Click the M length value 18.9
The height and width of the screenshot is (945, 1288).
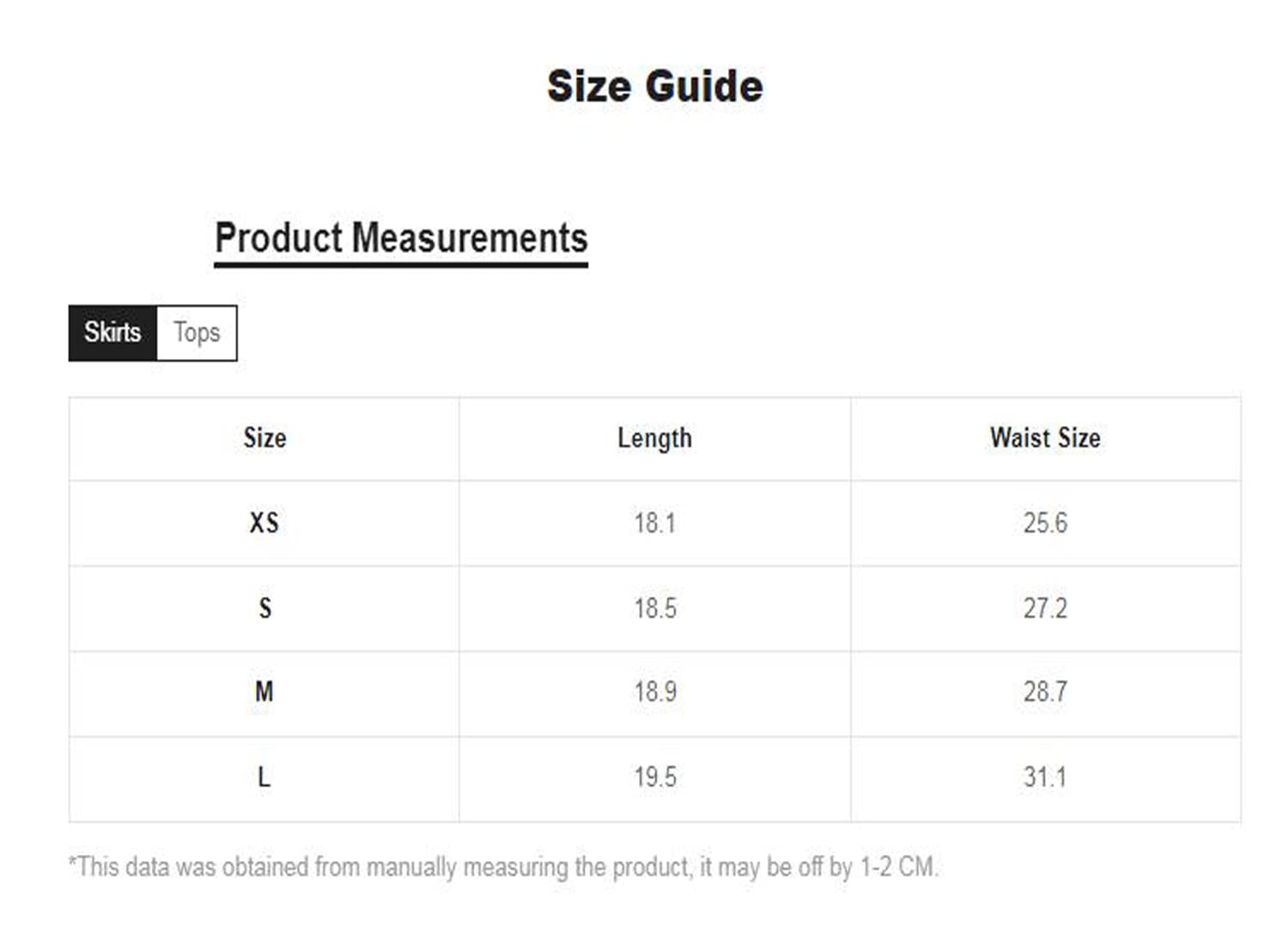pyautogui.click(x=654, y=692)
